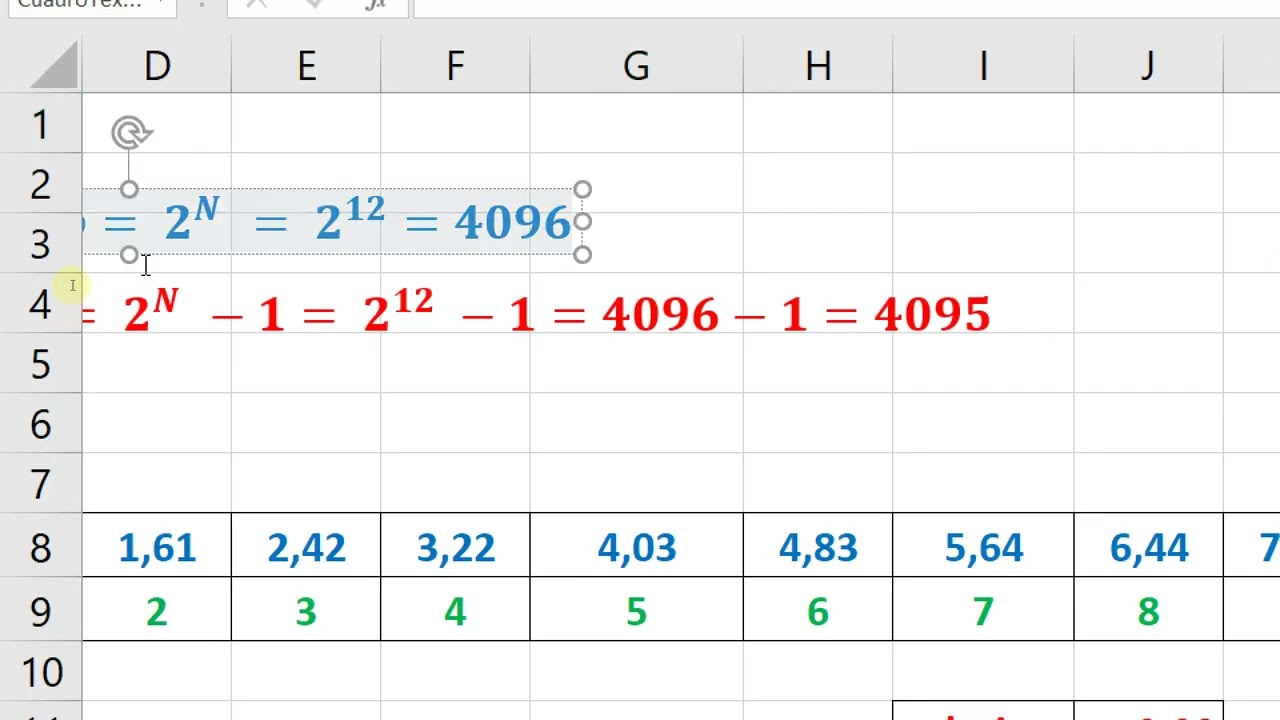Select column H header

[818, 66]
